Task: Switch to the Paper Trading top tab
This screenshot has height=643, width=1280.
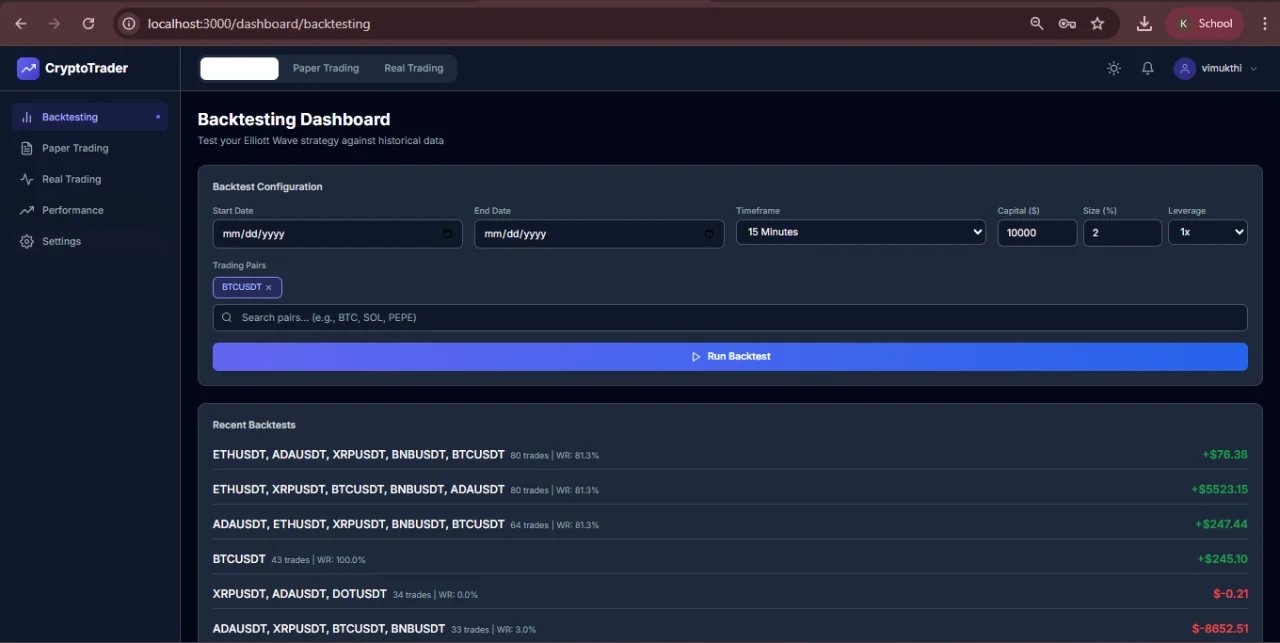Action: [326, 68]
